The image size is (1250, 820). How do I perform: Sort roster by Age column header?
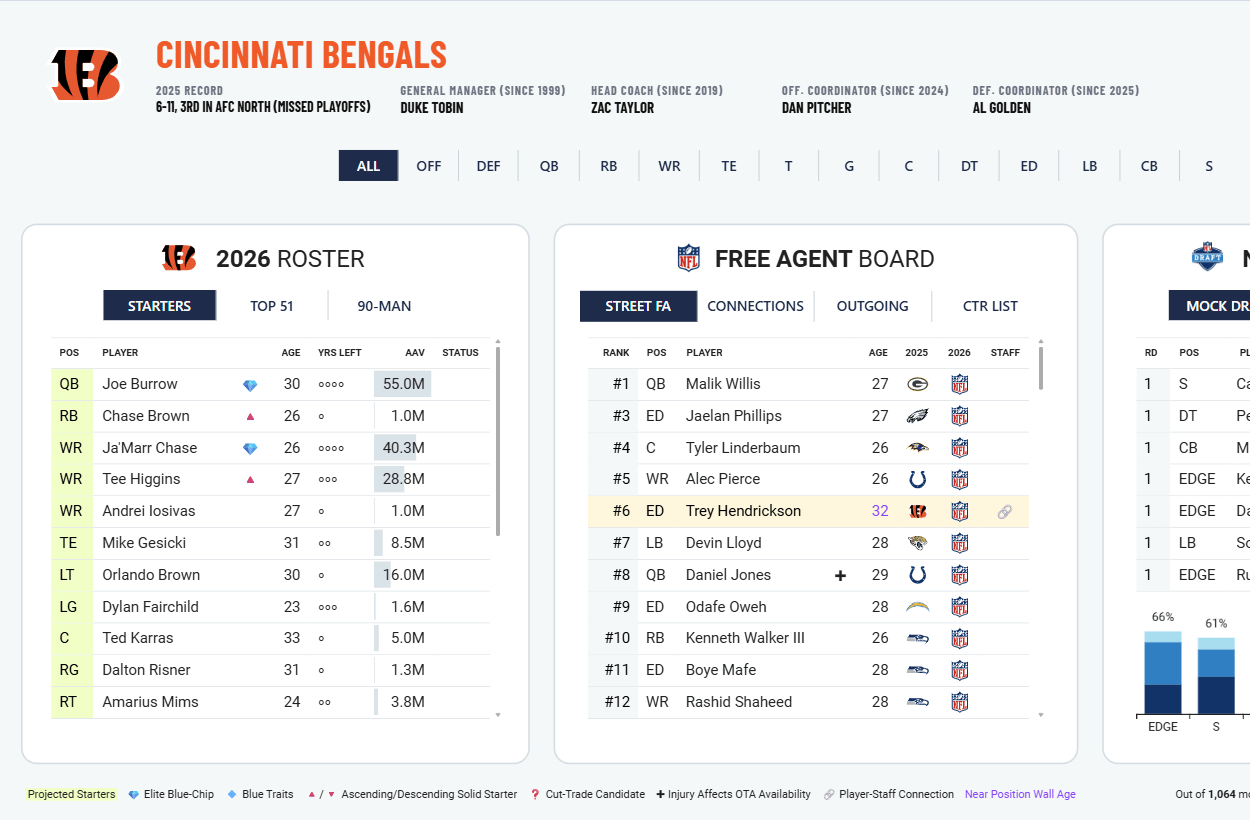[x=291, y=353]
